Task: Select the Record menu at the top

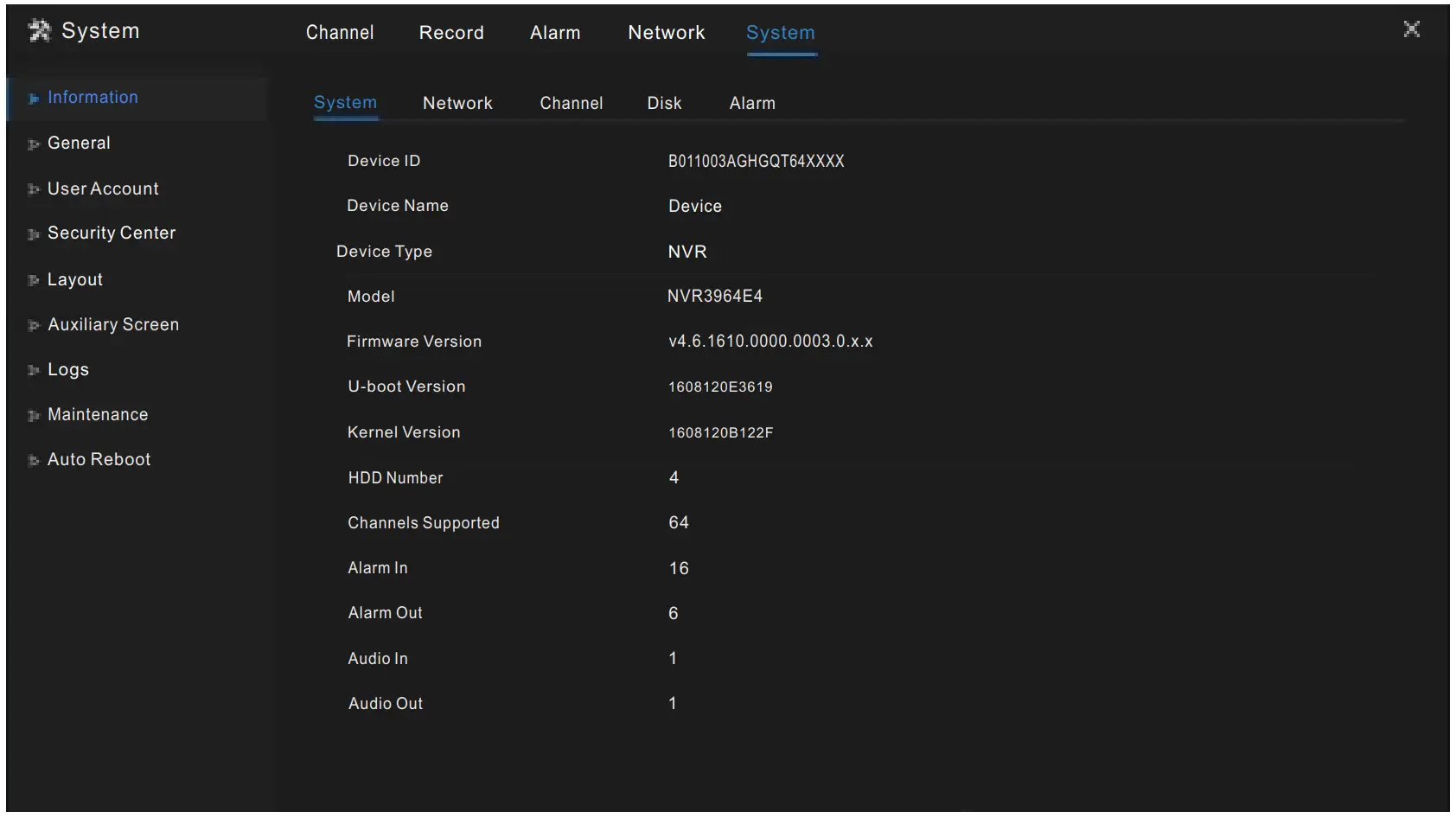Action: (451, 33)
